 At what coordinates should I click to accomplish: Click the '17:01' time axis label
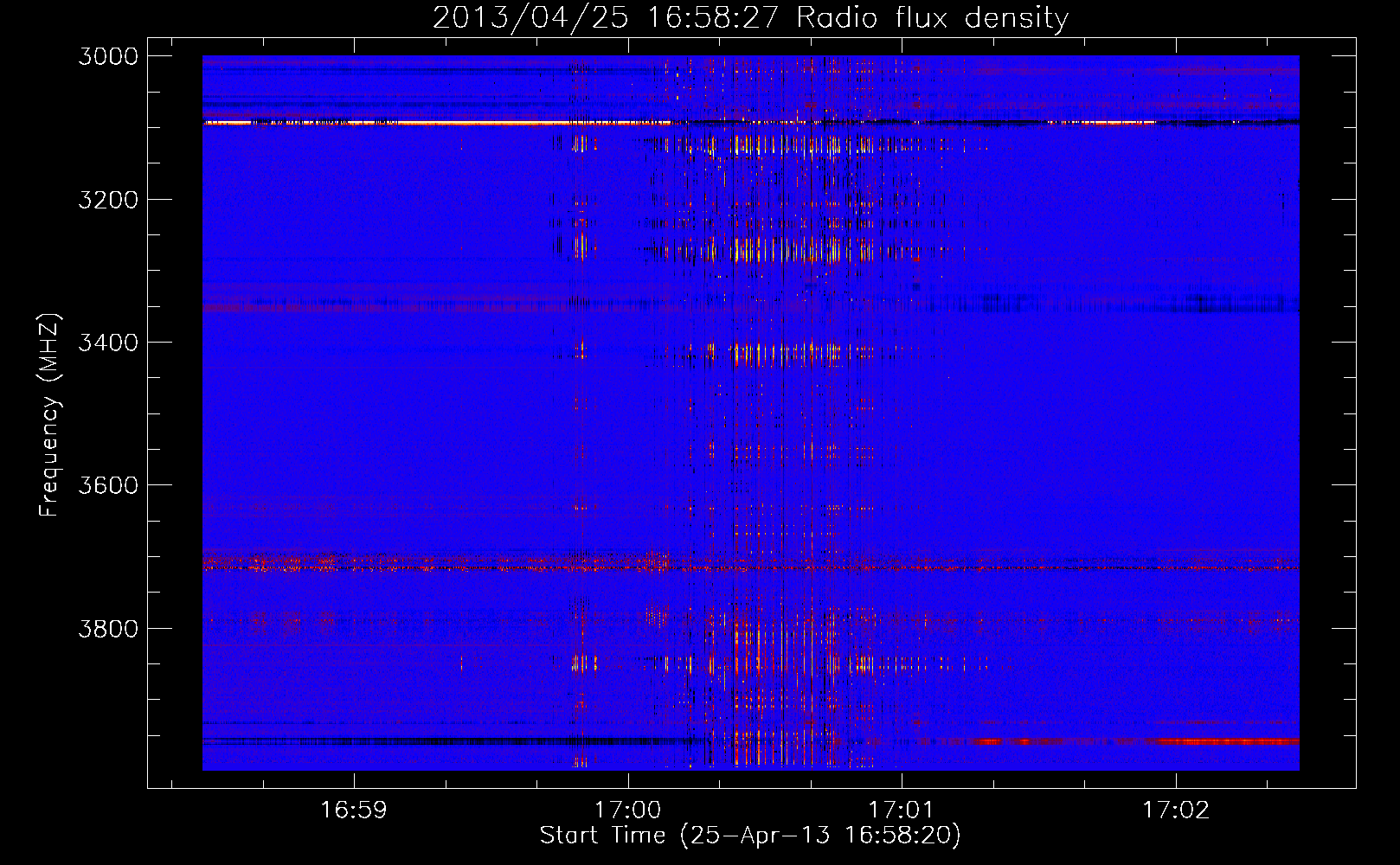902,810
